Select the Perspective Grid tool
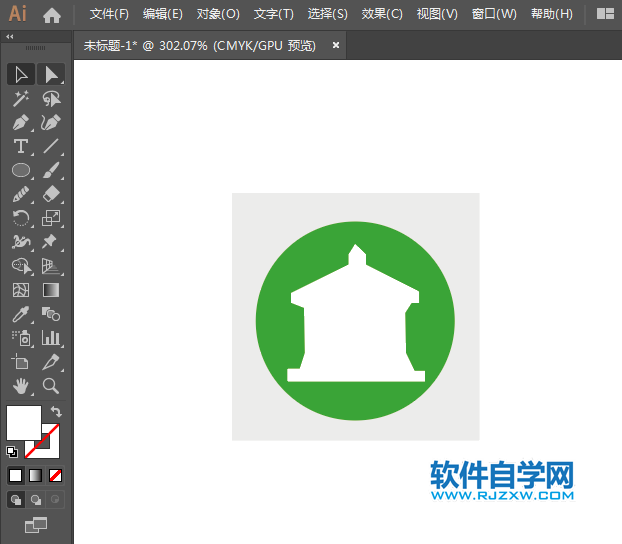 (x=51, y=266)
